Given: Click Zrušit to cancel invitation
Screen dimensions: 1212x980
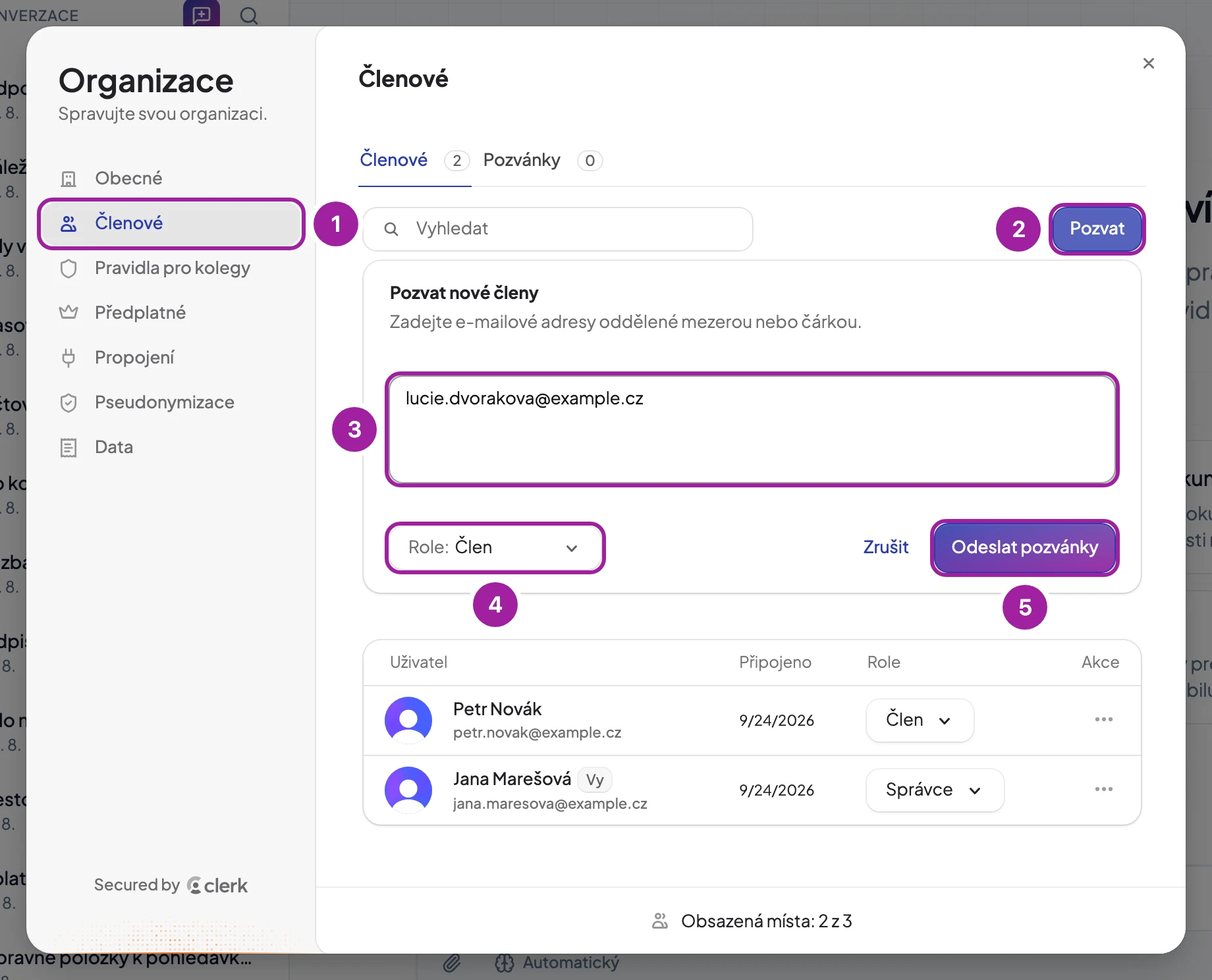Looking at the screenshot, I should click(x=885, y=547).
